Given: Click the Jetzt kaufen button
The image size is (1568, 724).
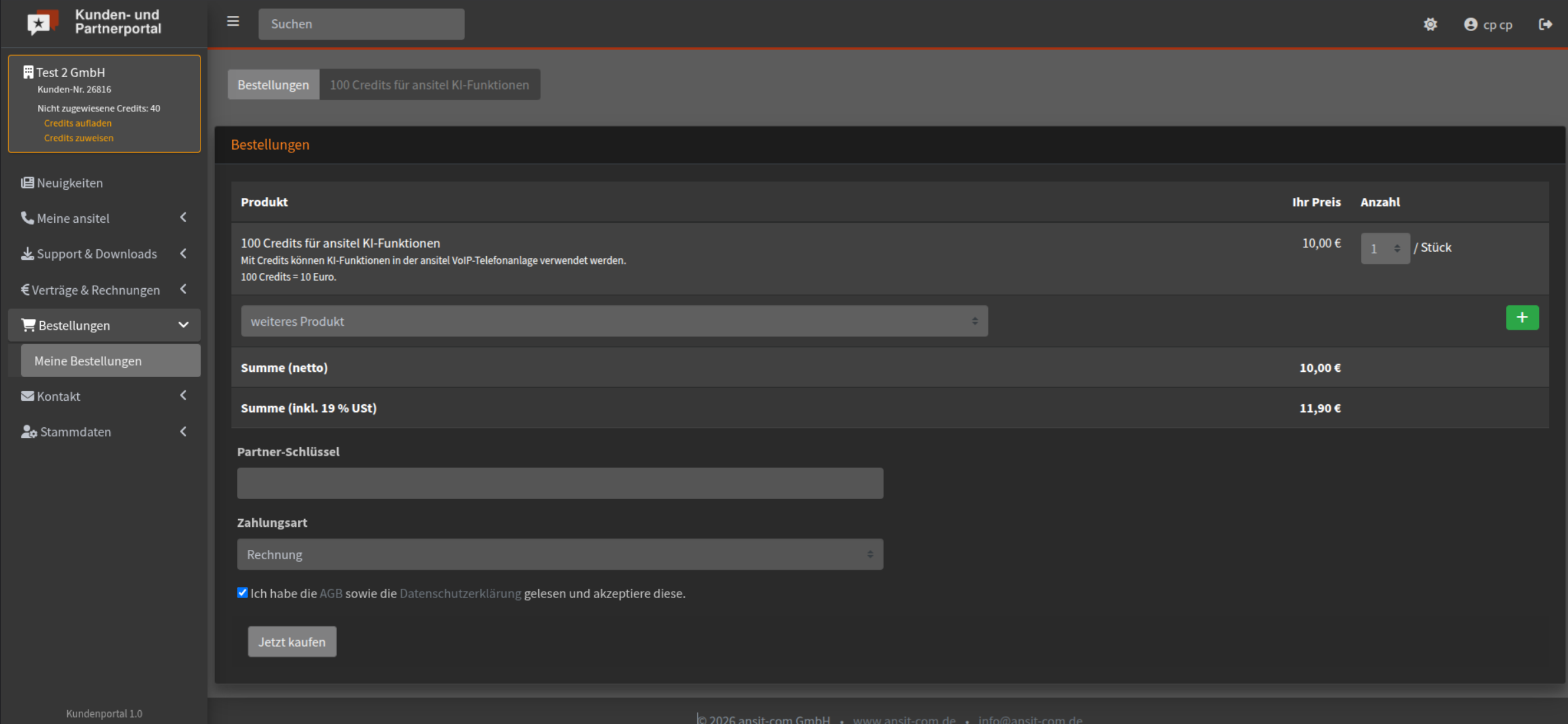Looking at the screenshot, I should point(292,642).
